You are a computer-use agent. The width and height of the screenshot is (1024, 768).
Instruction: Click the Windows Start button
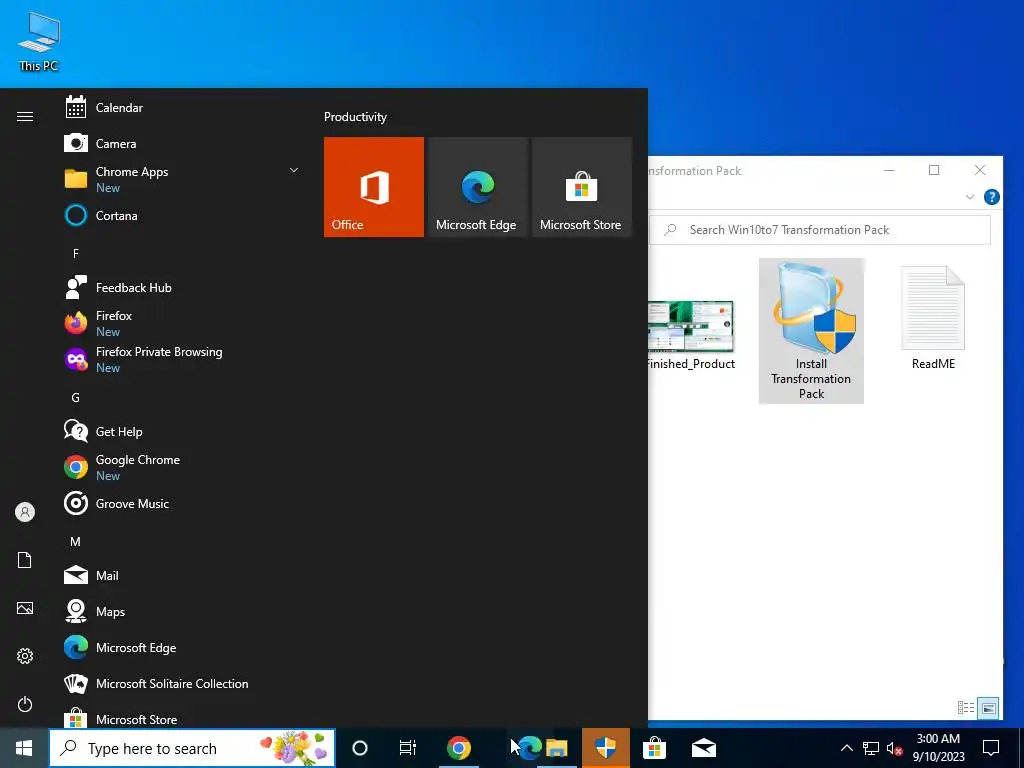[x=24, y=748]
